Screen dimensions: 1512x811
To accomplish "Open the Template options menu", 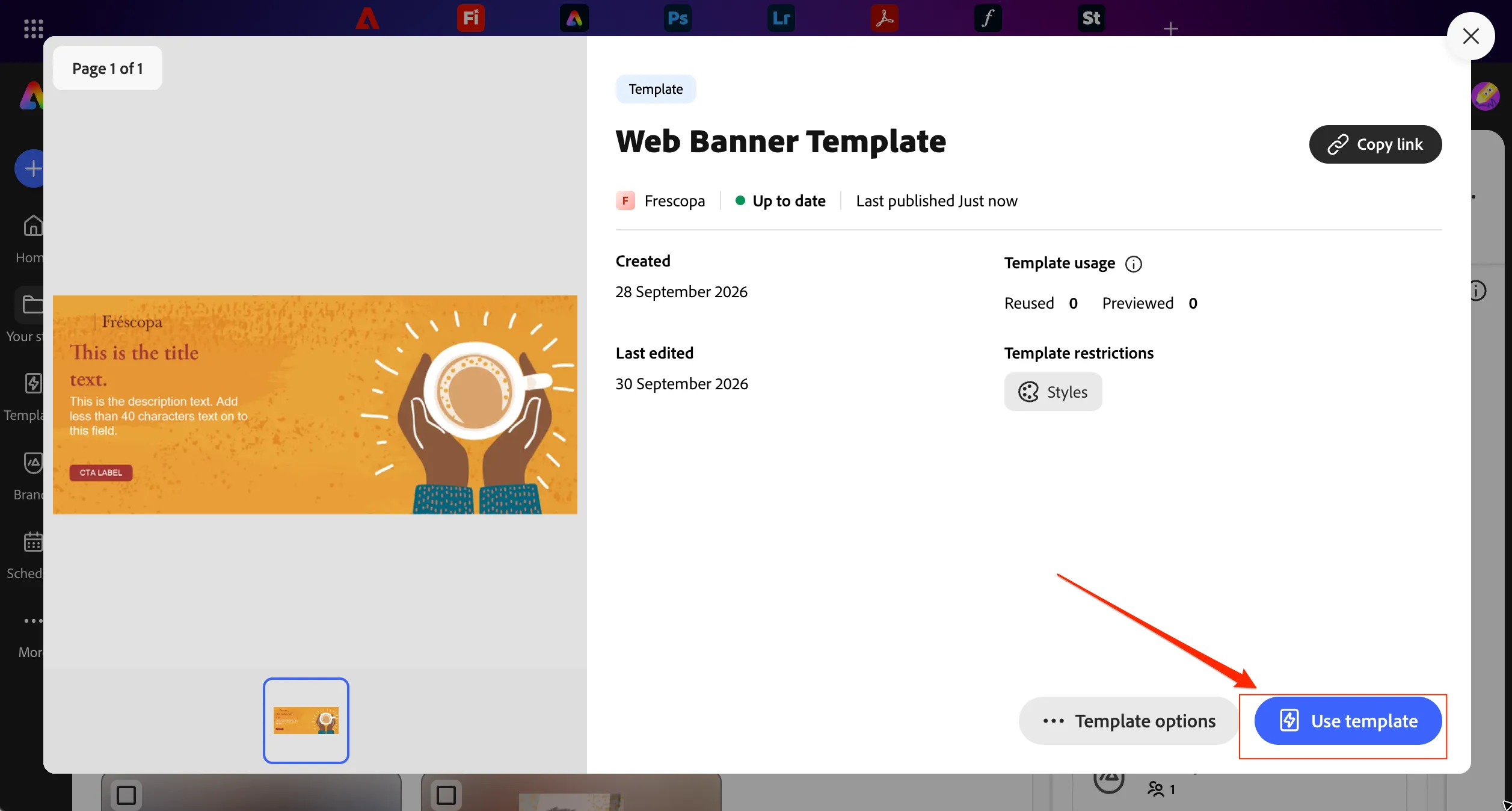I will [1128, 721].
